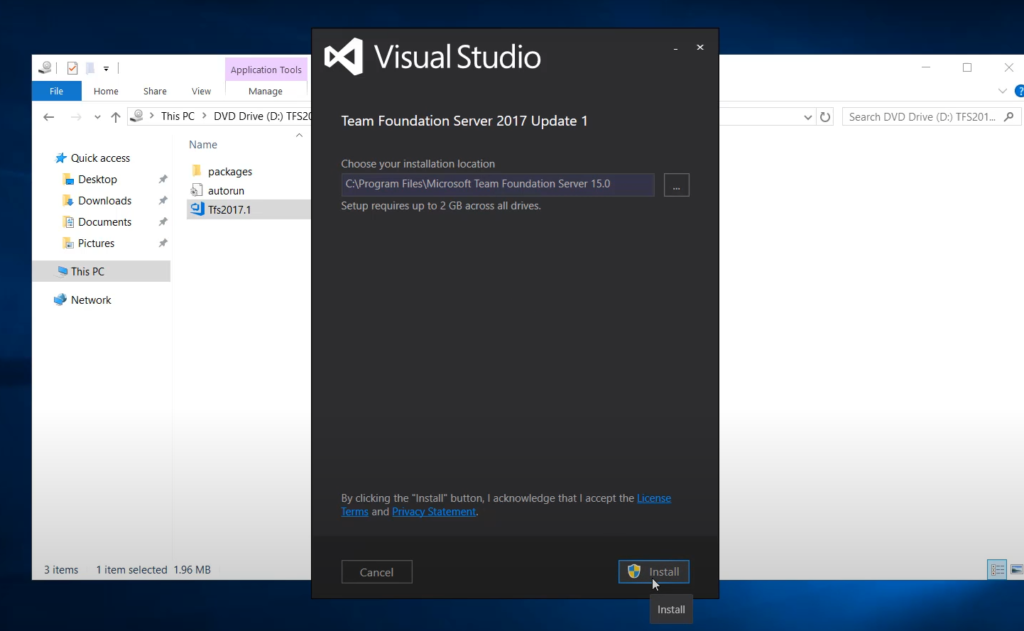Click the "1.96 MB" size in status bar
1024x631 pixels.
pos(192,570)
